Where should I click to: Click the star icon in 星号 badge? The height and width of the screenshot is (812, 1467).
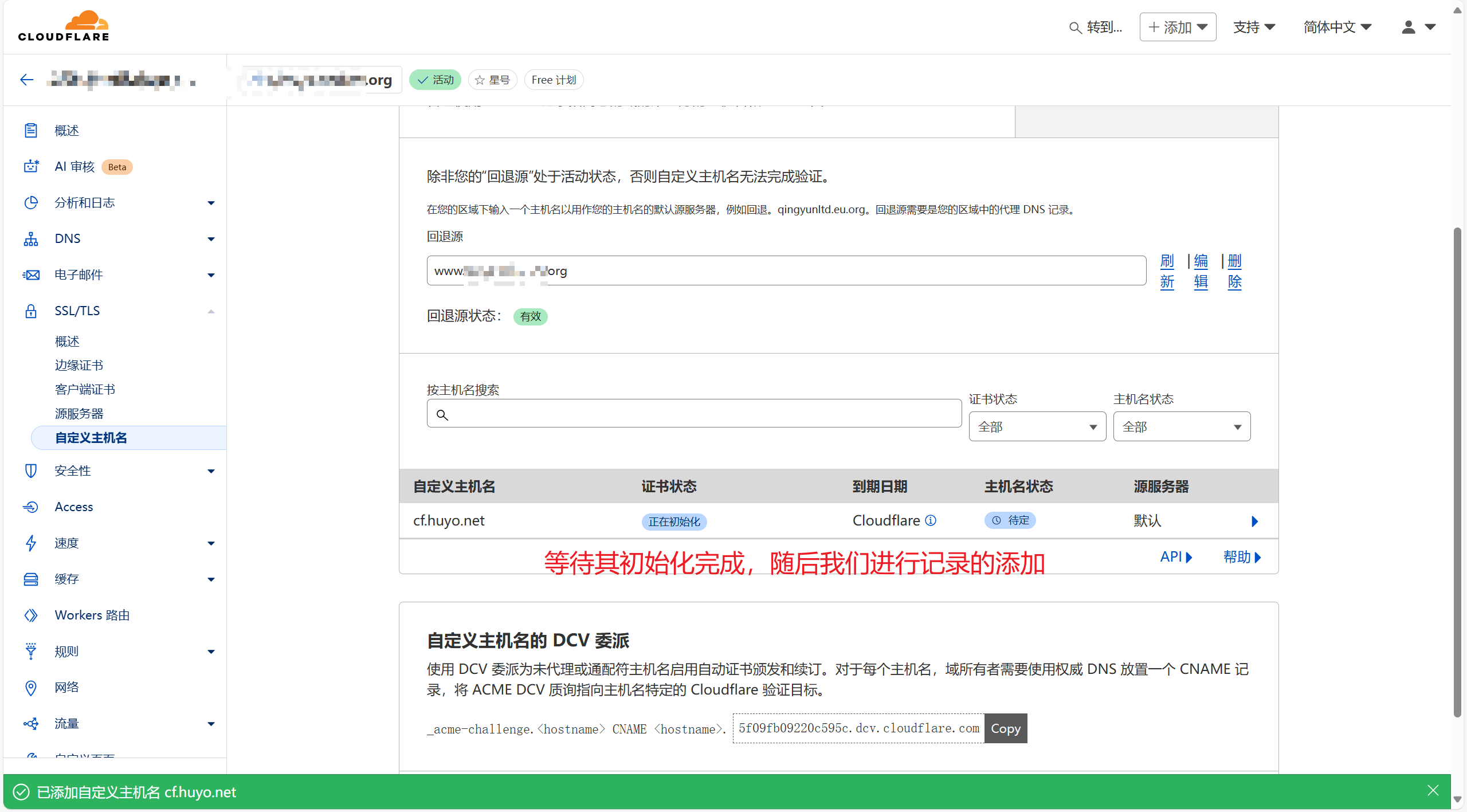point(480,80)
